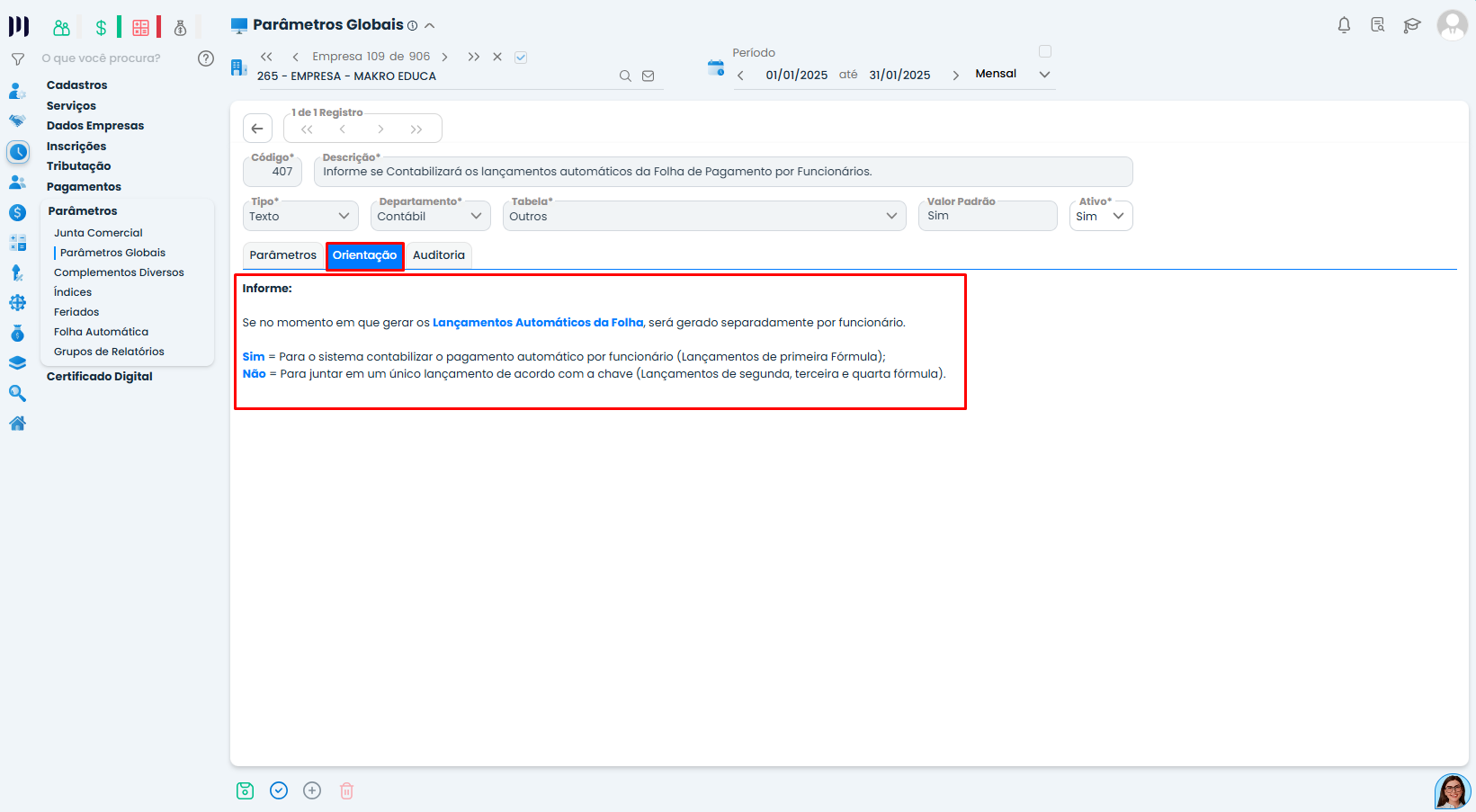Screen dimensions: 1476x812
Task: Expand the Tributação menu group
Action: coord(79,165)
